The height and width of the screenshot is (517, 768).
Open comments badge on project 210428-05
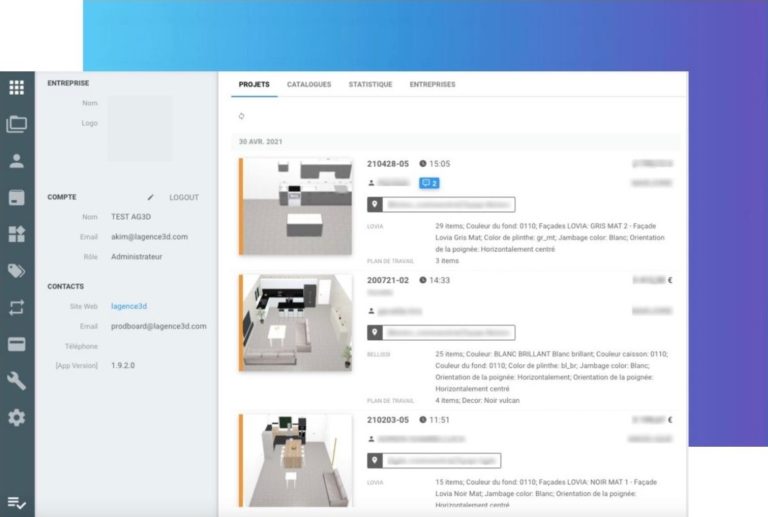pos(428,183)
